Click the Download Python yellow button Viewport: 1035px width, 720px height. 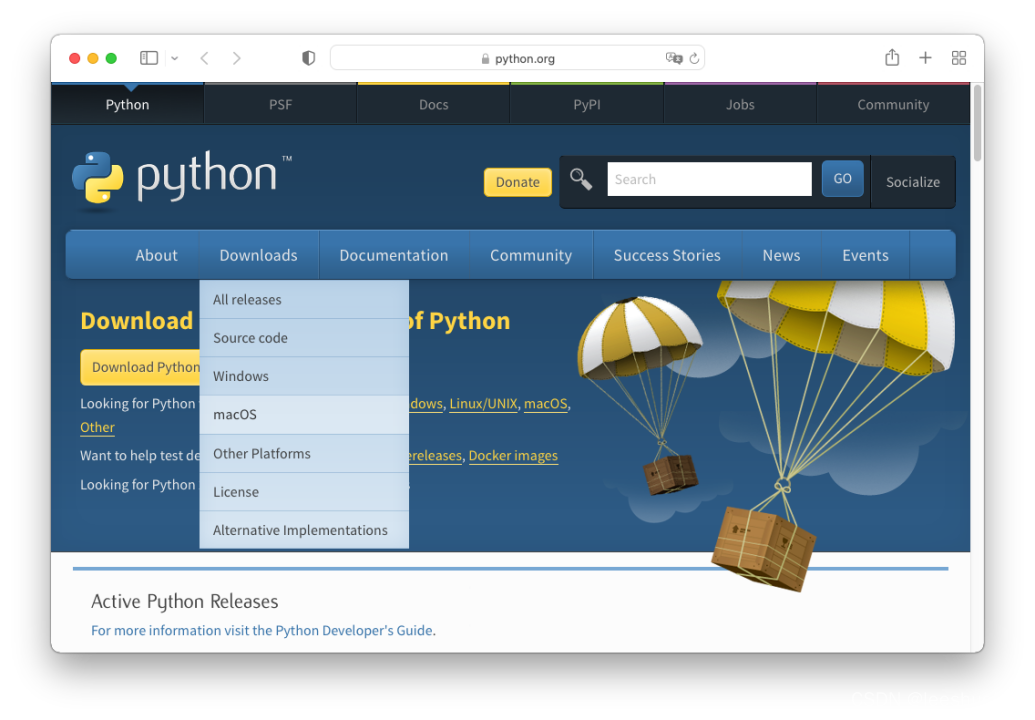pyautogui.click(x=141, y=367)
